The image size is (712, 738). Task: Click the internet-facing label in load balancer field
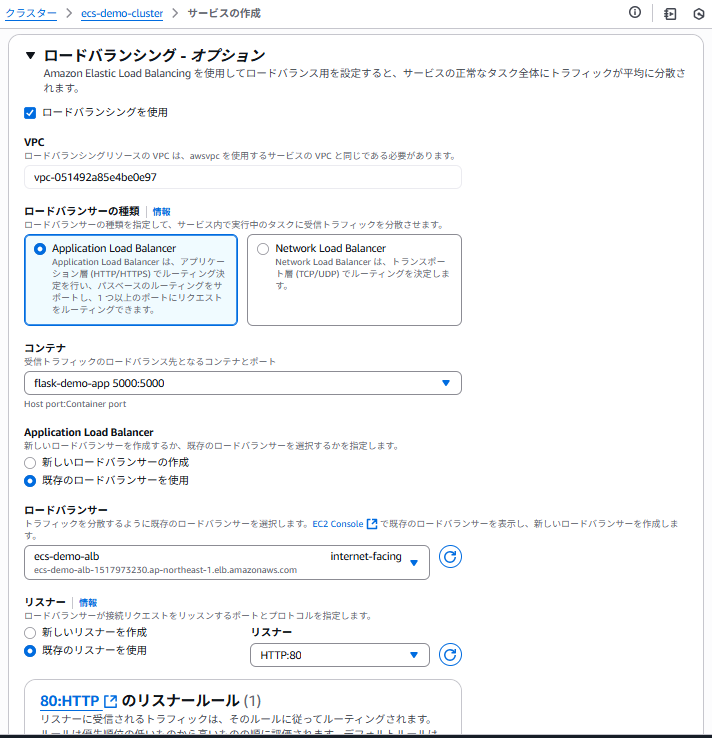pyautogui.click(x=366, y=556)
